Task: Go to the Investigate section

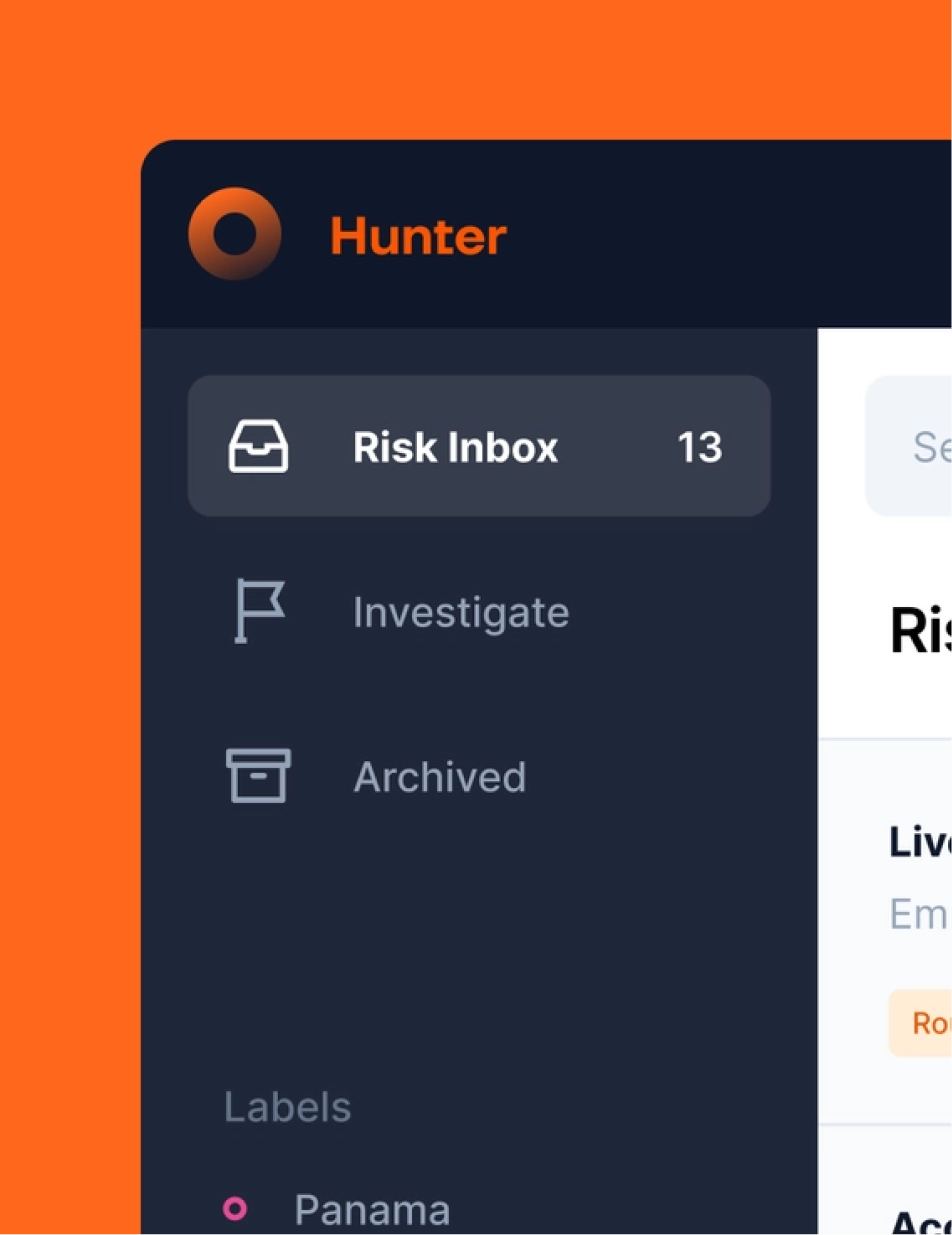Action: pyautogui.click(x=460, y=612)
